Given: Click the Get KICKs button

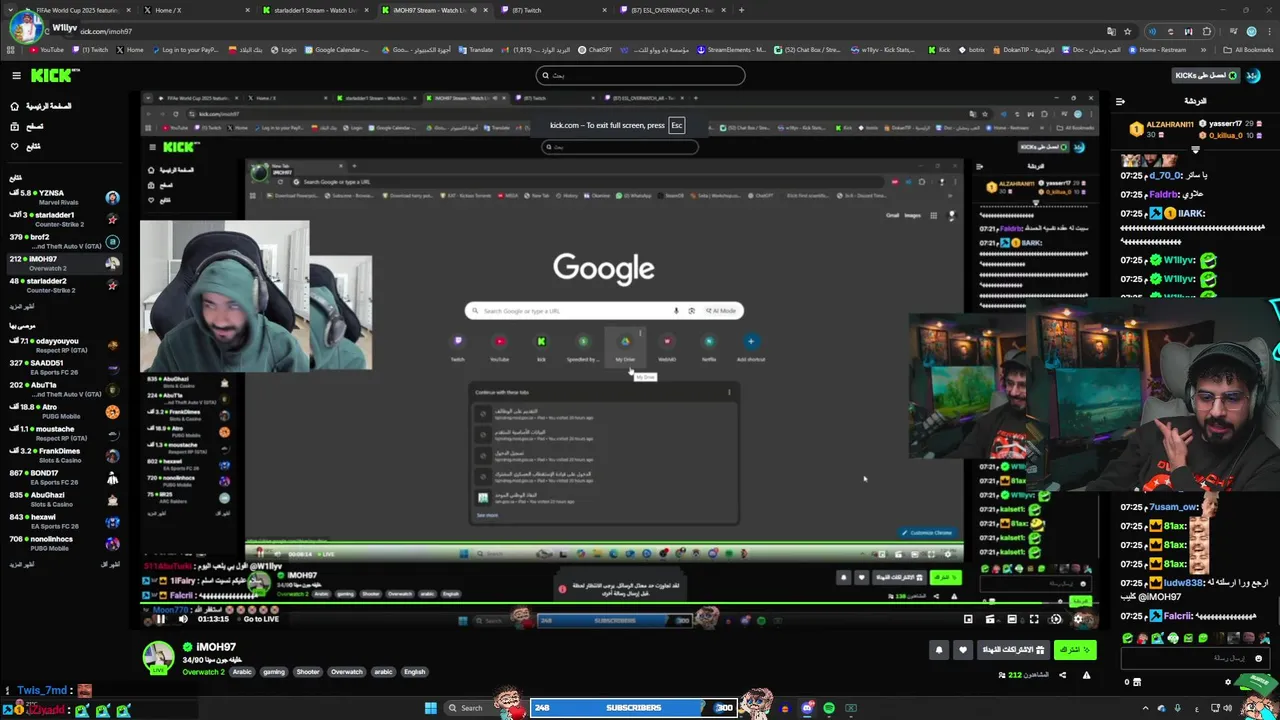Looking at the screenshot, I should (x=1206, y=75).
